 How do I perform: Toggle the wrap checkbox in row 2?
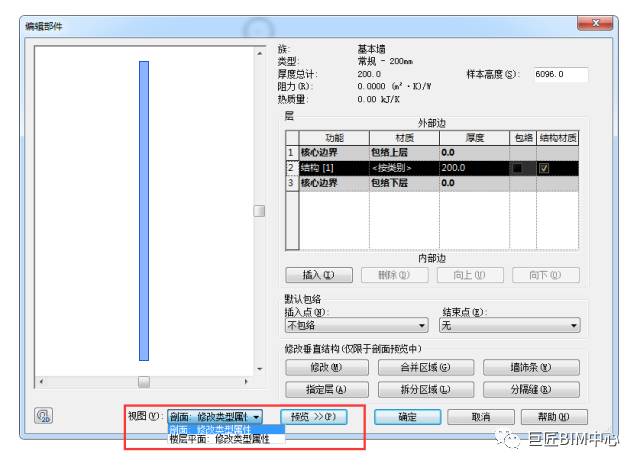[518, 168]
